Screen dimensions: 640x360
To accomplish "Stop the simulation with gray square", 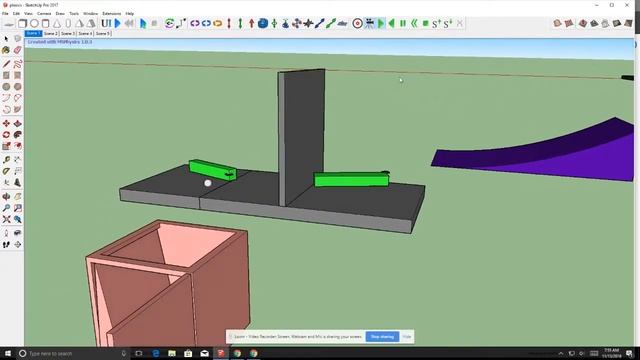I will (154, 24).
